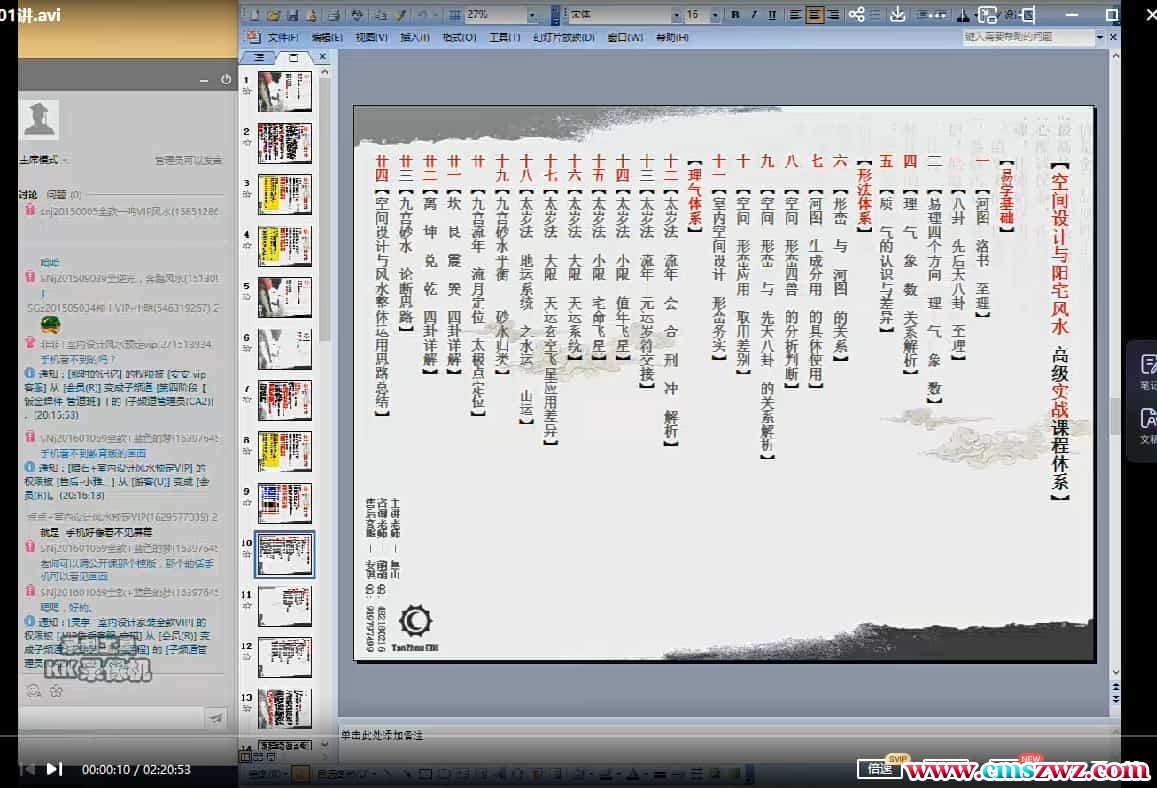Image resolution: width=1157 pixels, height=788 pixels.
Task: Open the font size dropdown
Action: pos(715,15)
